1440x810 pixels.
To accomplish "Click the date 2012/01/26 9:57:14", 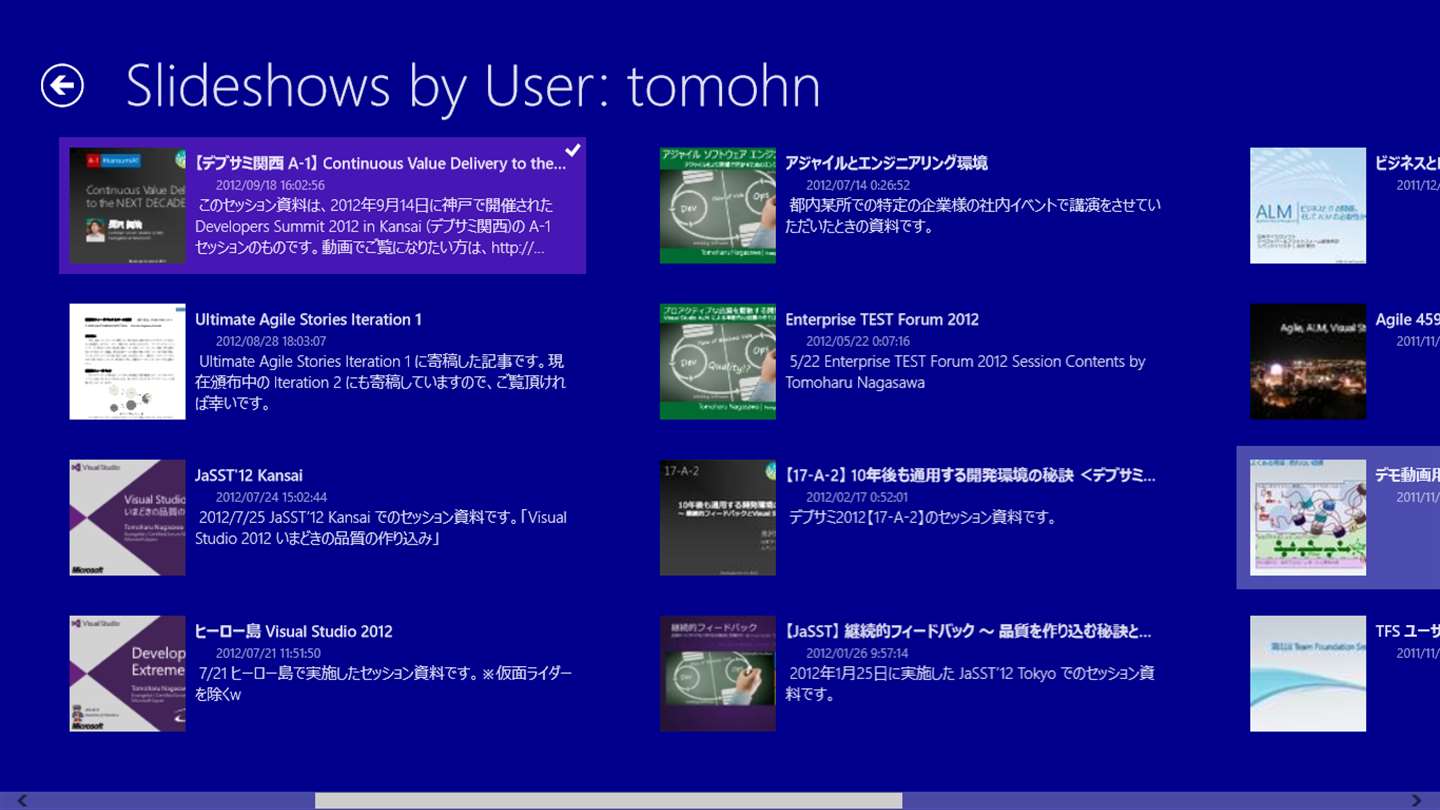I will (x=857, y=653).
